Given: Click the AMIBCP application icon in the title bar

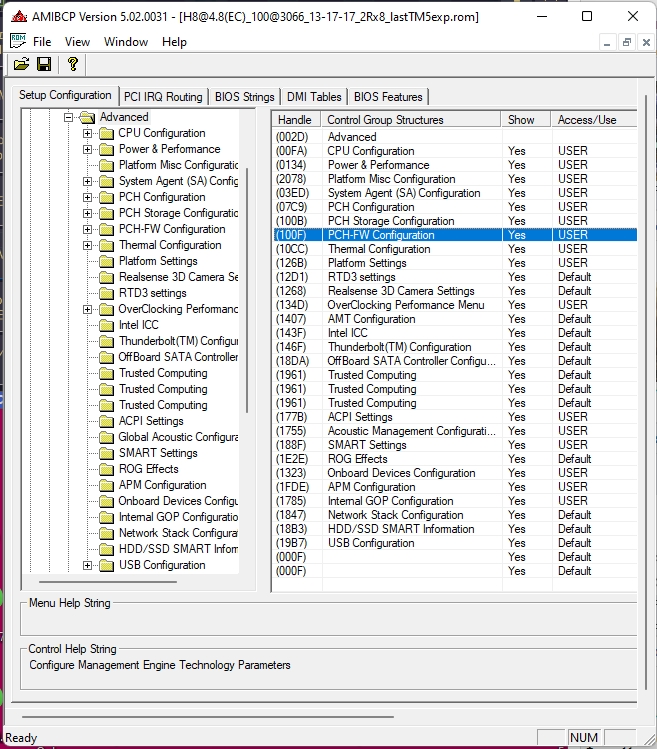Looking at the screenshot, I should 19,17.
